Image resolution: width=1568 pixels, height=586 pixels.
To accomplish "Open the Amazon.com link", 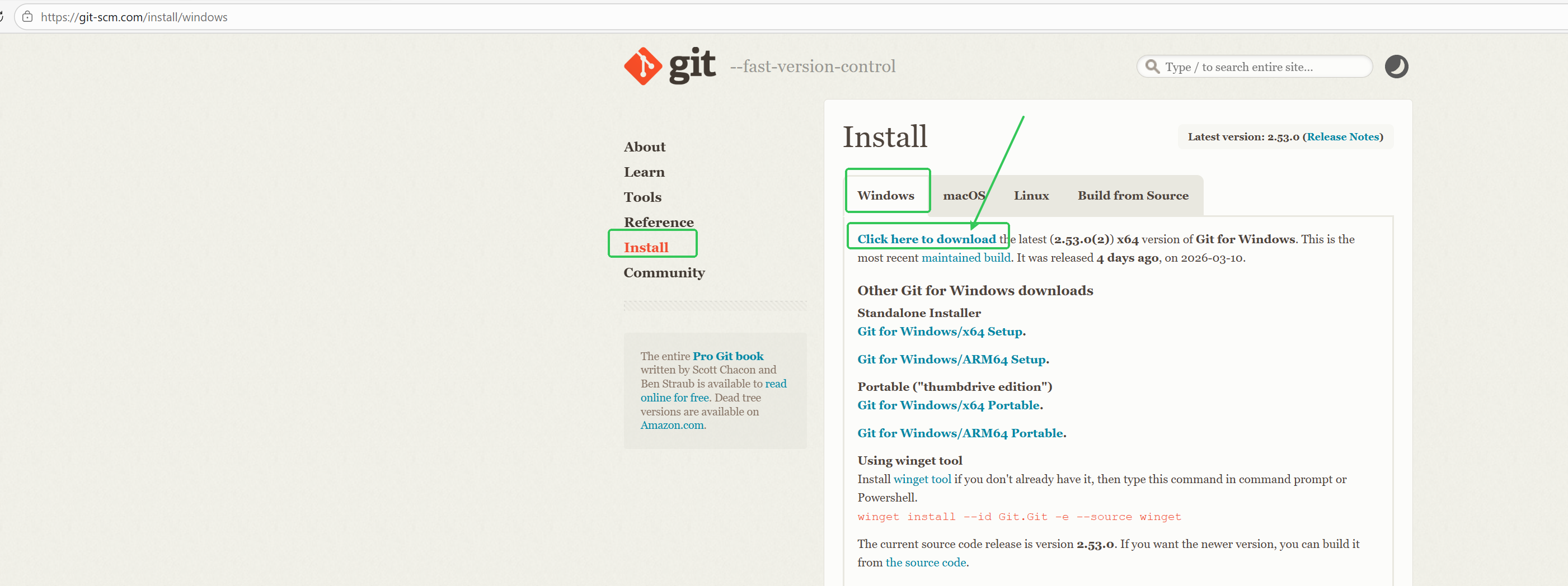I will click(672, 426).
